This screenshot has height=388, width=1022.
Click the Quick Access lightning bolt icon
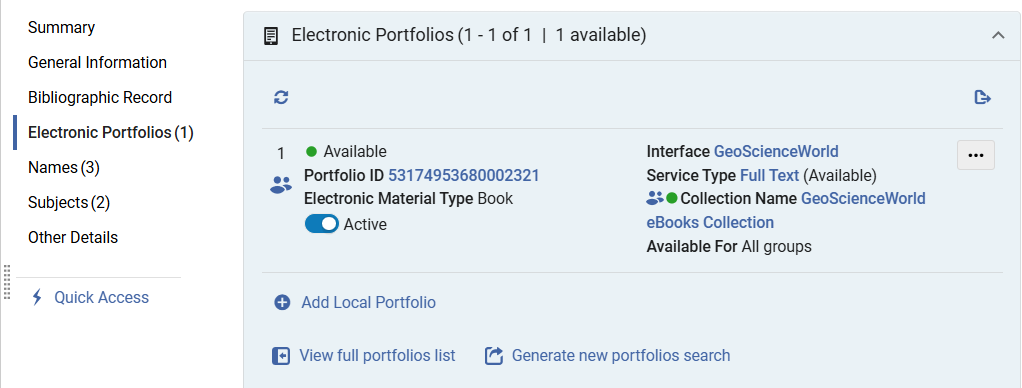(x=37, y=297)
